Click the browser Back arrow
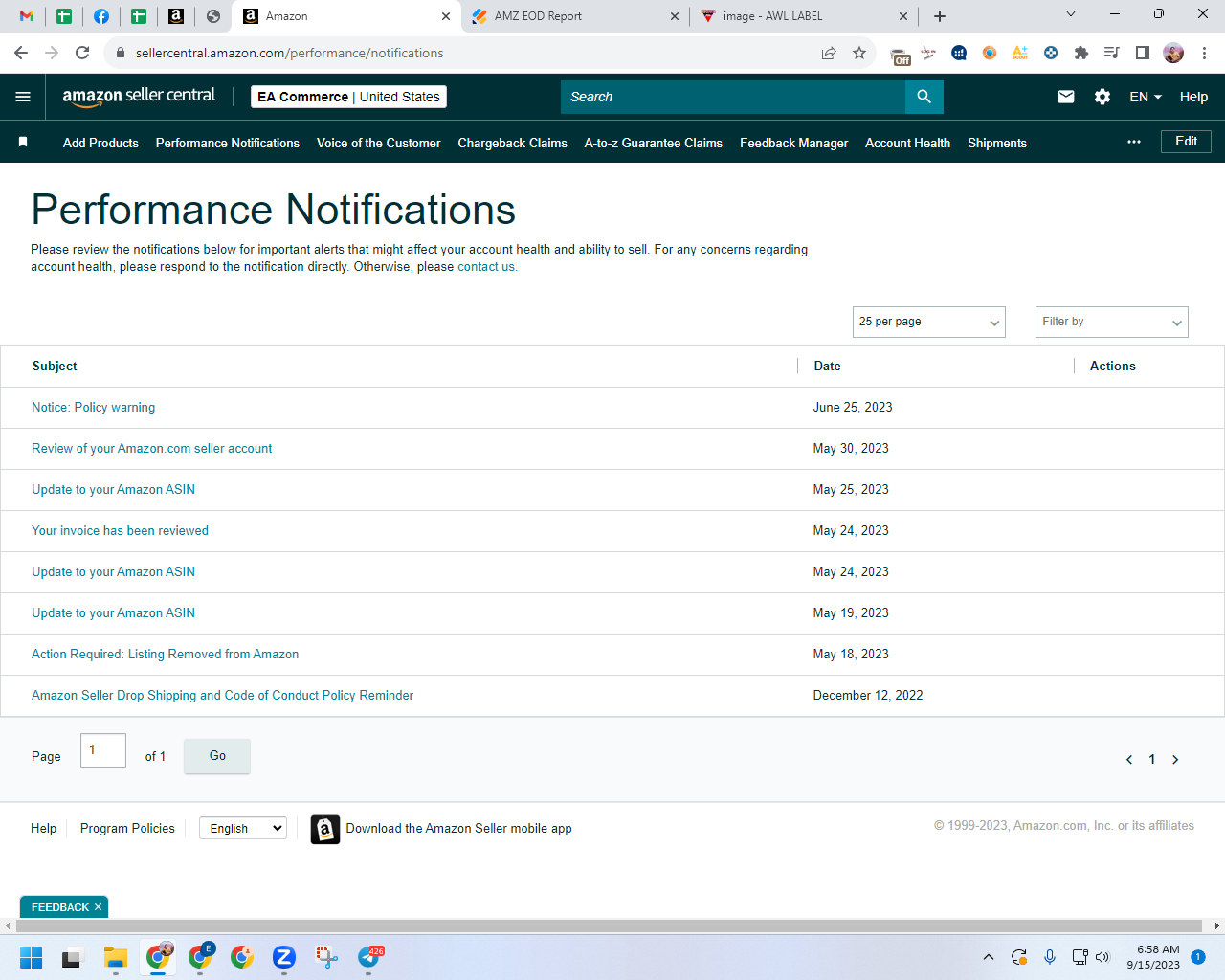The image size is (1225, 980). tap(21, 53)
